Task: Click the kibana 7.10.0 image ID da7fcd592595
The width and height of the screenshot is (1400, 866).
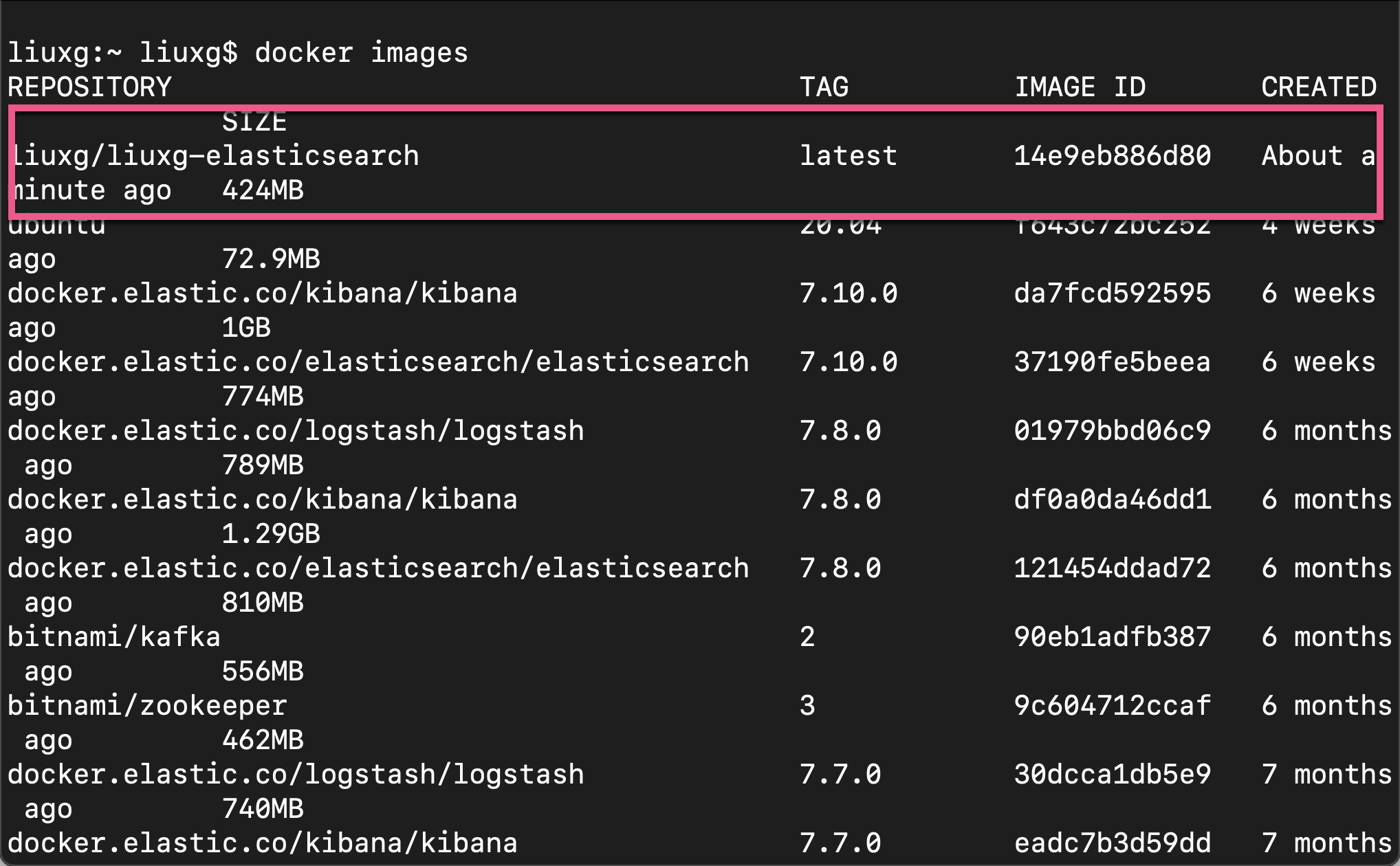Action: (x=1112, y=293)
